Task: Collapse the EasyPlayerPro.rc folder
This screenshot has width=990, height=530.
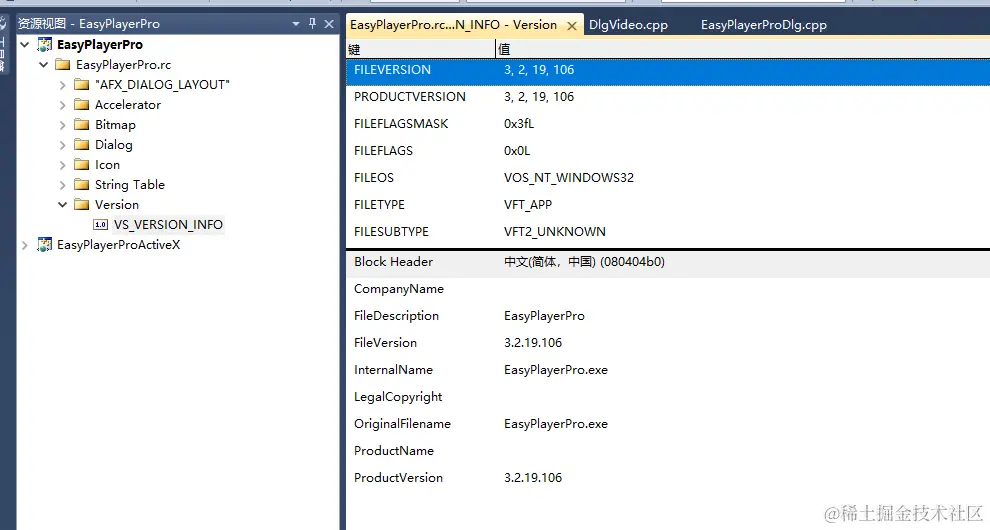Action: pos(44,64)
